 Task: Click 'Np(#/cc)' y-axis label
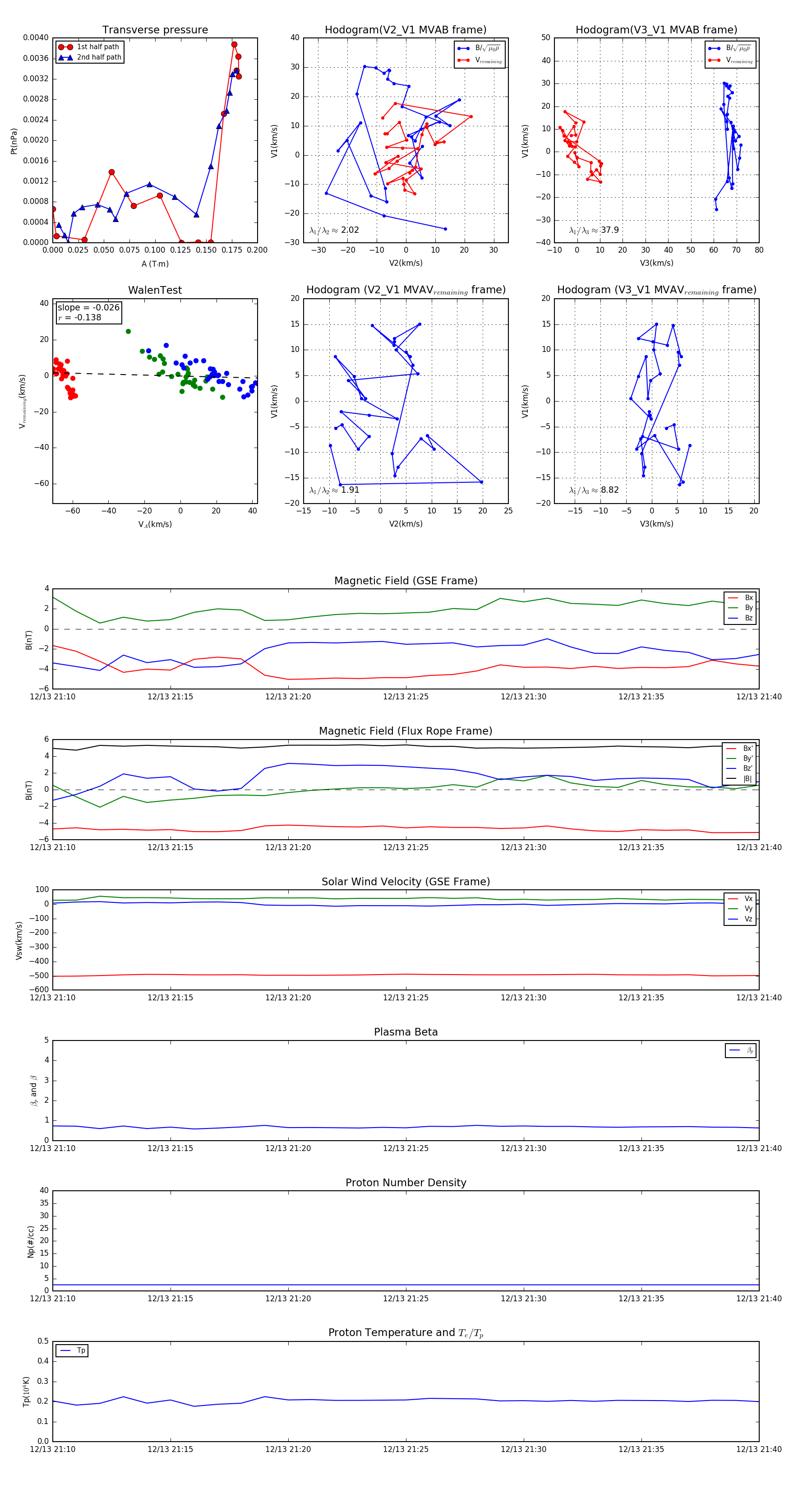coord(31,1241)
